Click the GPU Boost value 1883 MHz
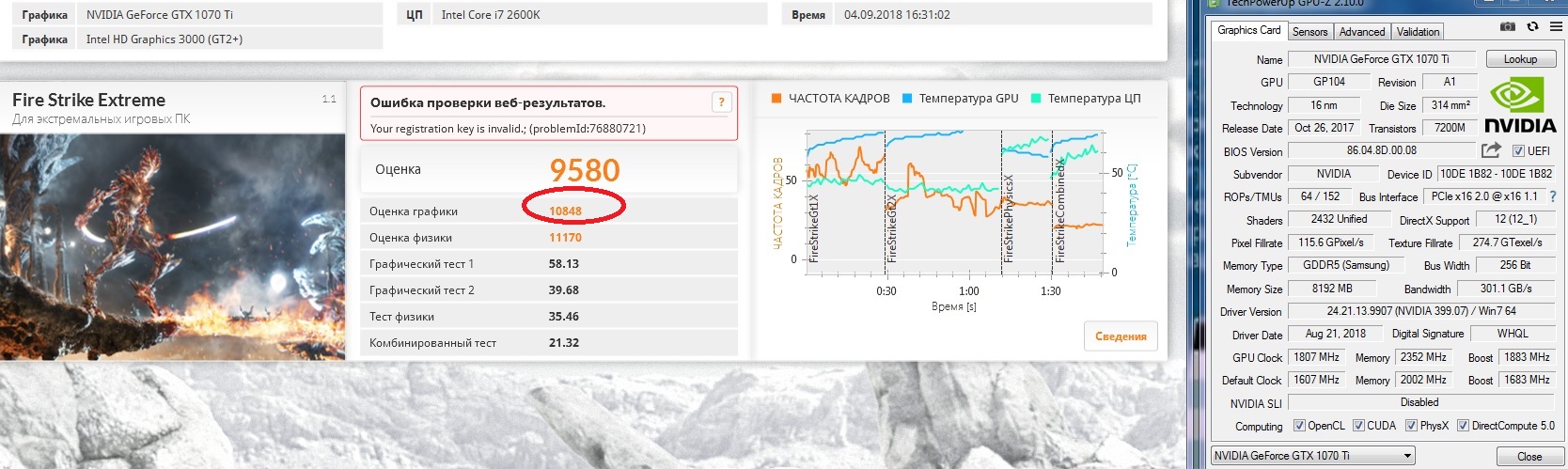The image size is (1568, 469). pyautogui.click(x=1528, y=357)
